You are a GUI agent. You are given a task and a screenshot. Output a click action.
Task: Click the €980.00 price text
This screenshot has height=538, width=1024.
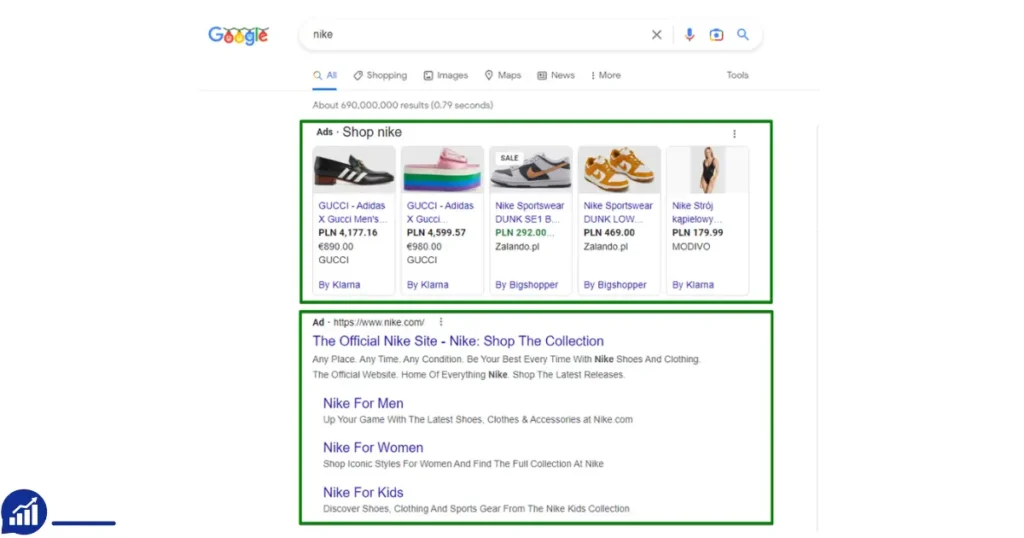(424, 247)
